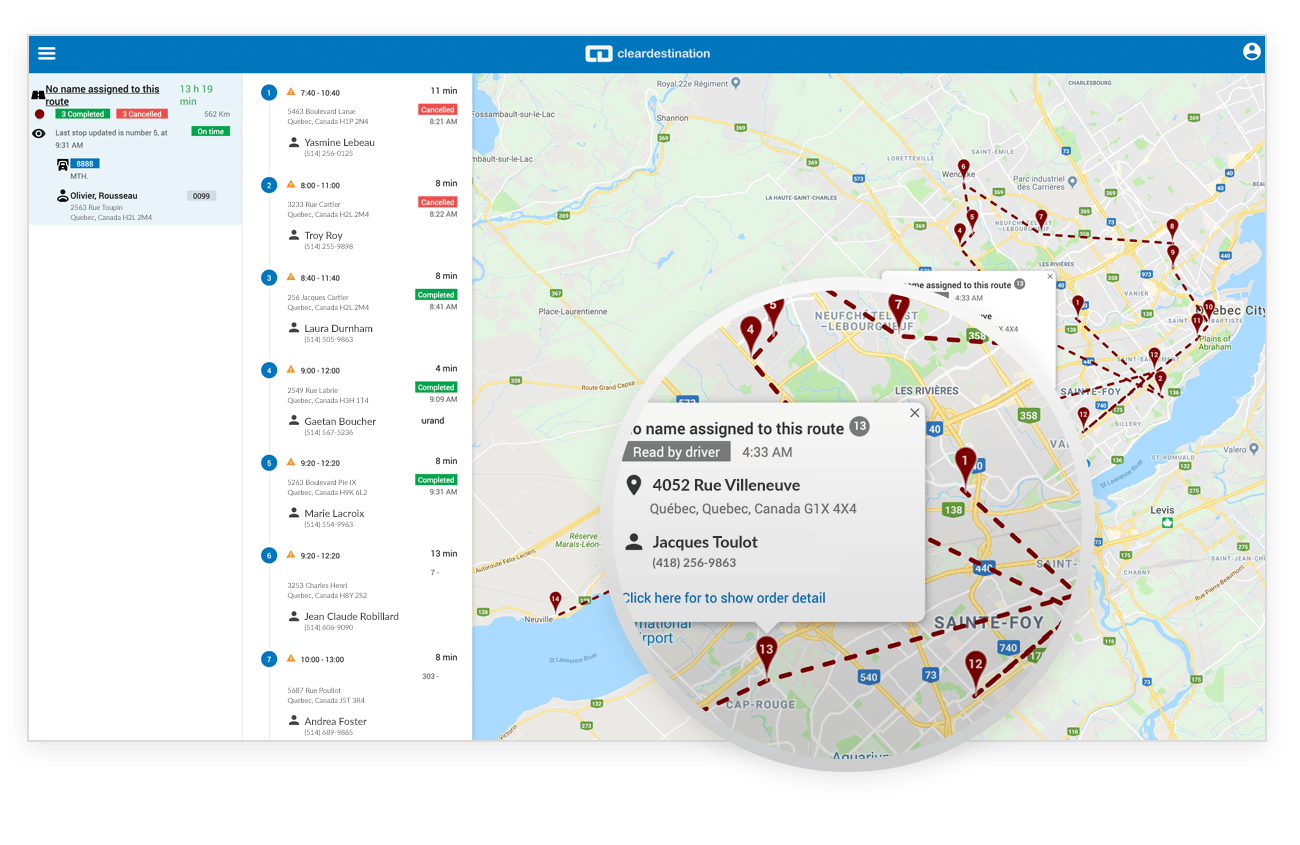Close the magnified Jacques Toulot info popup
The image size is (1300, 845).
[914, 412]
